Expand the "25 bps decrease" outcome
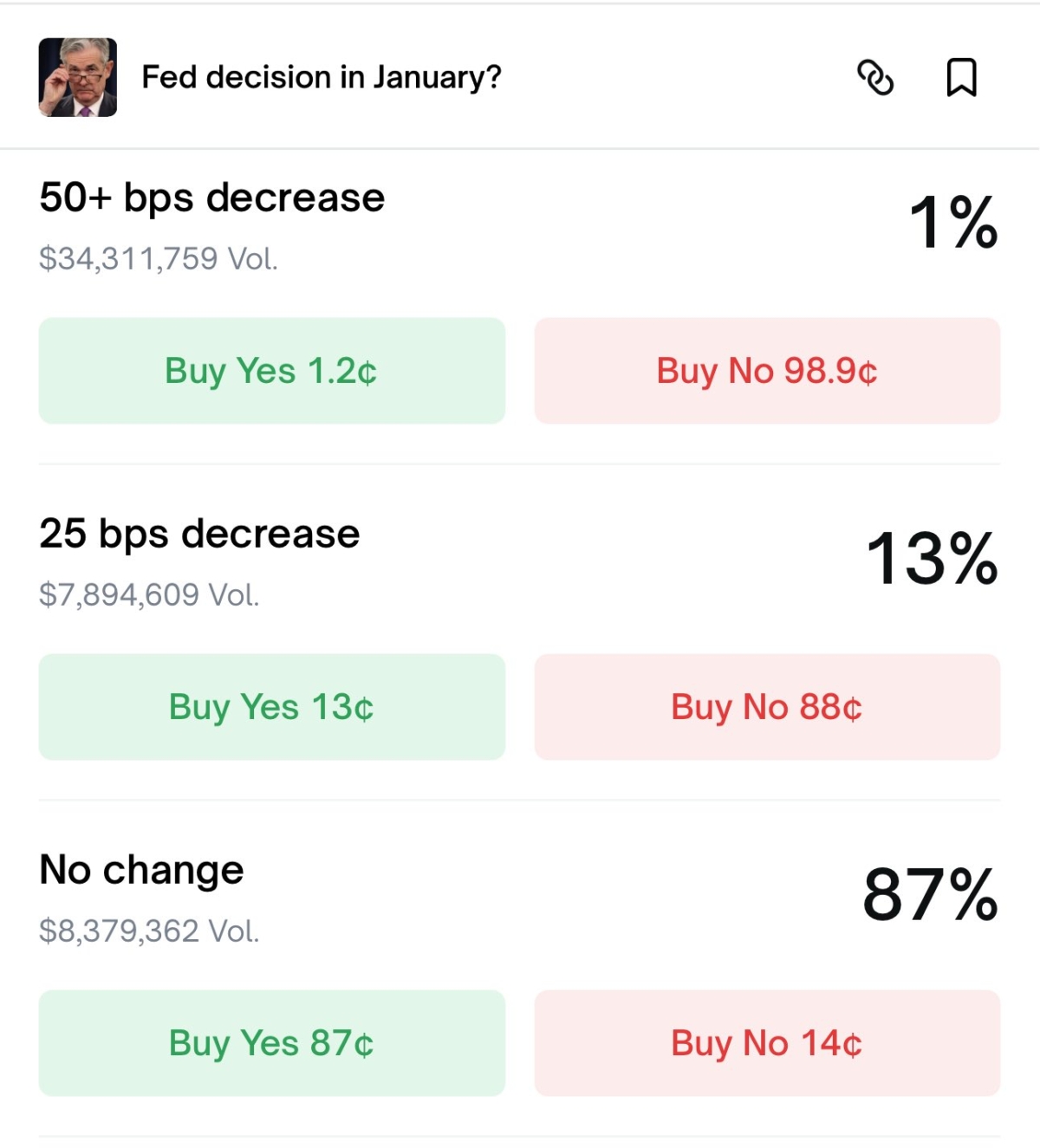This screenshot has width=1040, height=1148. pyautogui.click(x=199, y=534)
